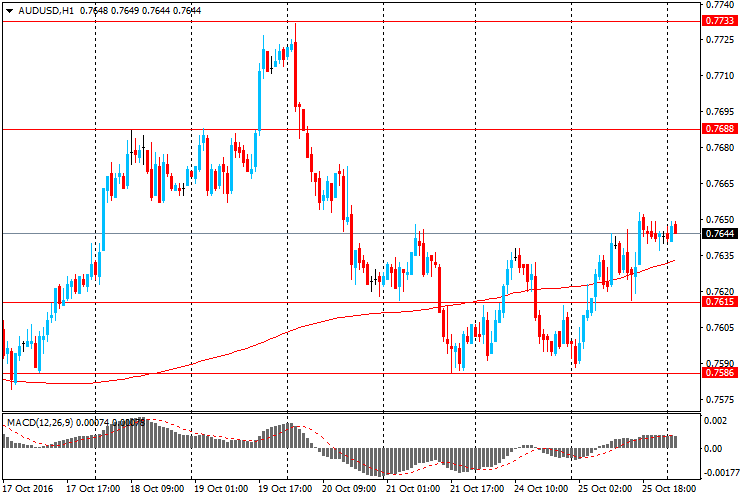The height and width of the screenshot is (500, 740).
Task: Select the AUDUSD,H1 chart title label
Action: point(46,10)
